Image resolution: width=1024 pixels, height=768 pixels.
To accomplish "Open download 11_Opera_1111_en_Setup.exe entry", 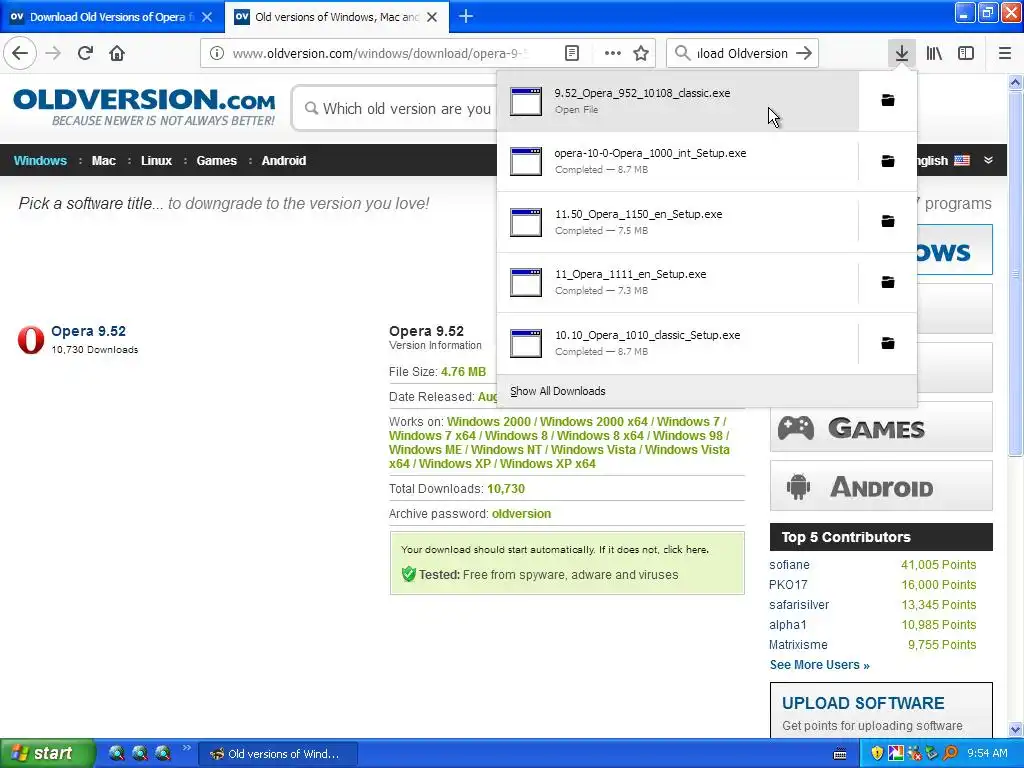I will tap(677, 282).
